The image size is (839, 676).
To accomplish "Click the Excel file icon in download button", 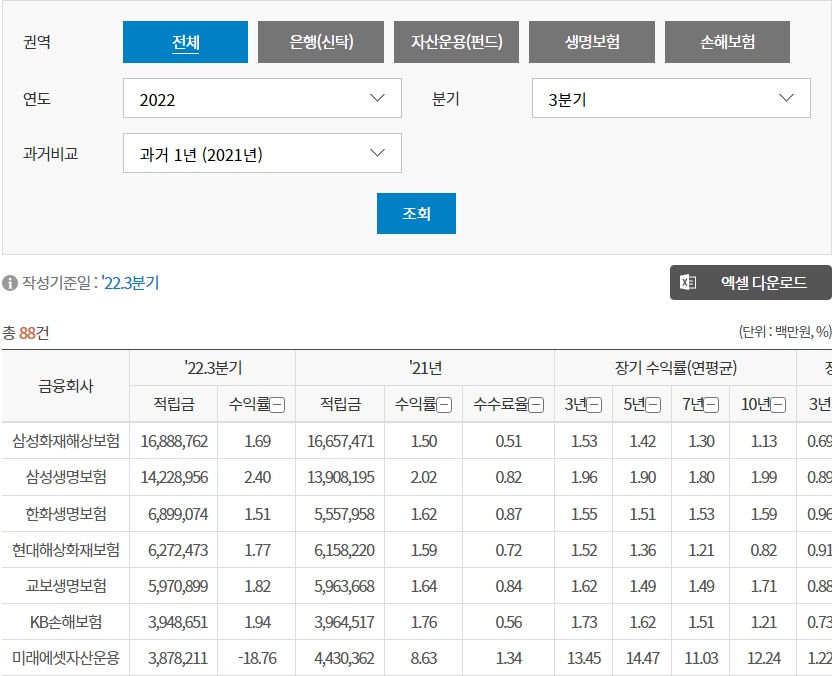I will tap(688, 282).
